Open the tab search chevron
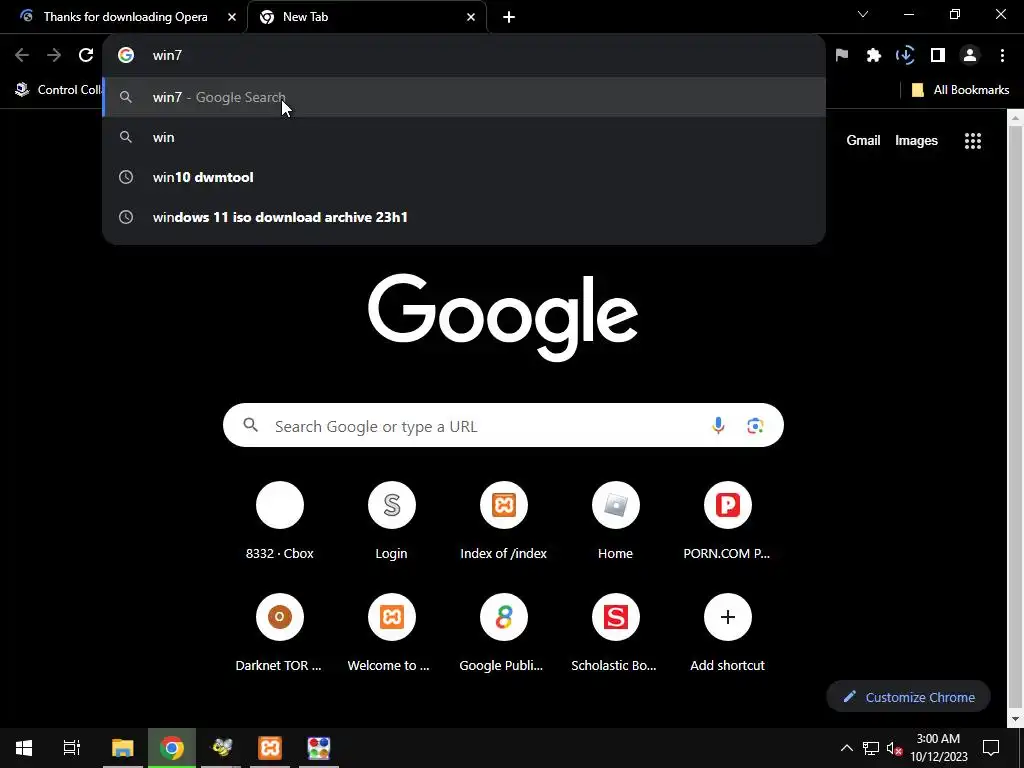This screenshot has width=1024, height=768. [x=863, y=14]
